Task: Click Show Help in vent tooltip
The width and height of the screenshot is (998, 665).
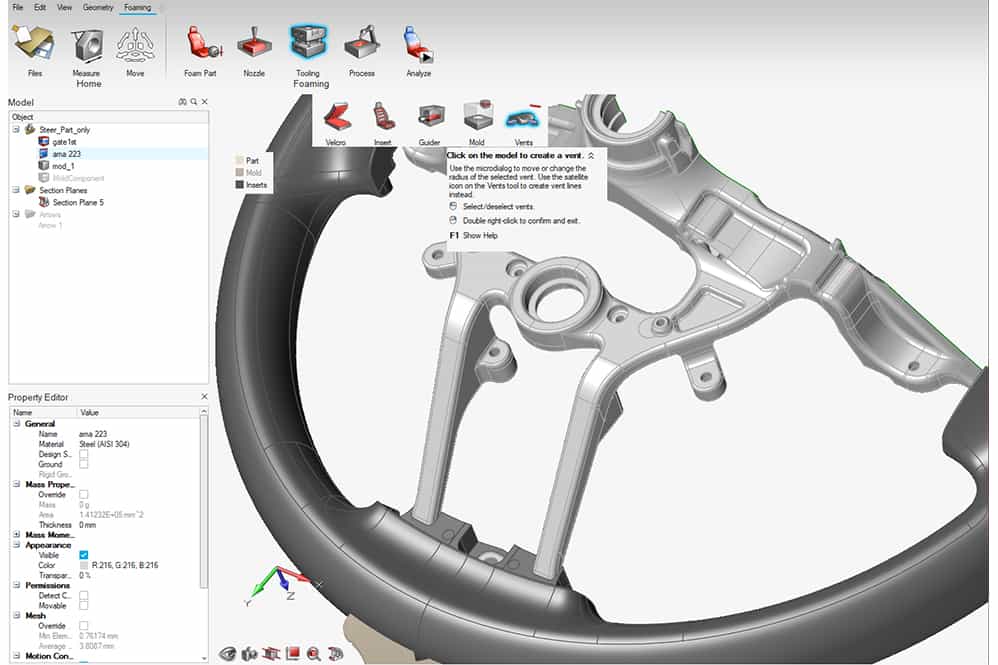Action: [480, 236]
